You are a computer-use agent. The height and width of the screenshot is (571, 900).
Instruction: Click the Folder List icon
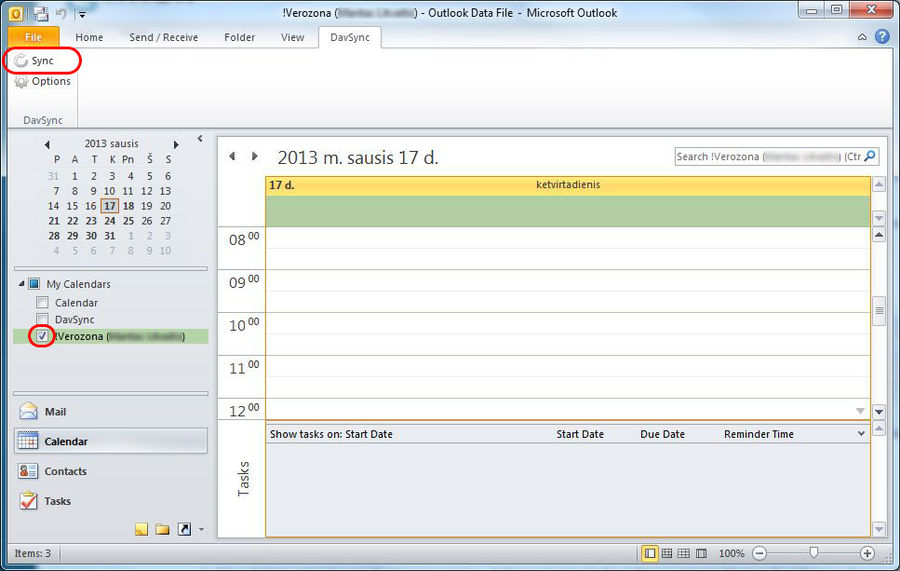pyautogui.click(x=162, y=529)
